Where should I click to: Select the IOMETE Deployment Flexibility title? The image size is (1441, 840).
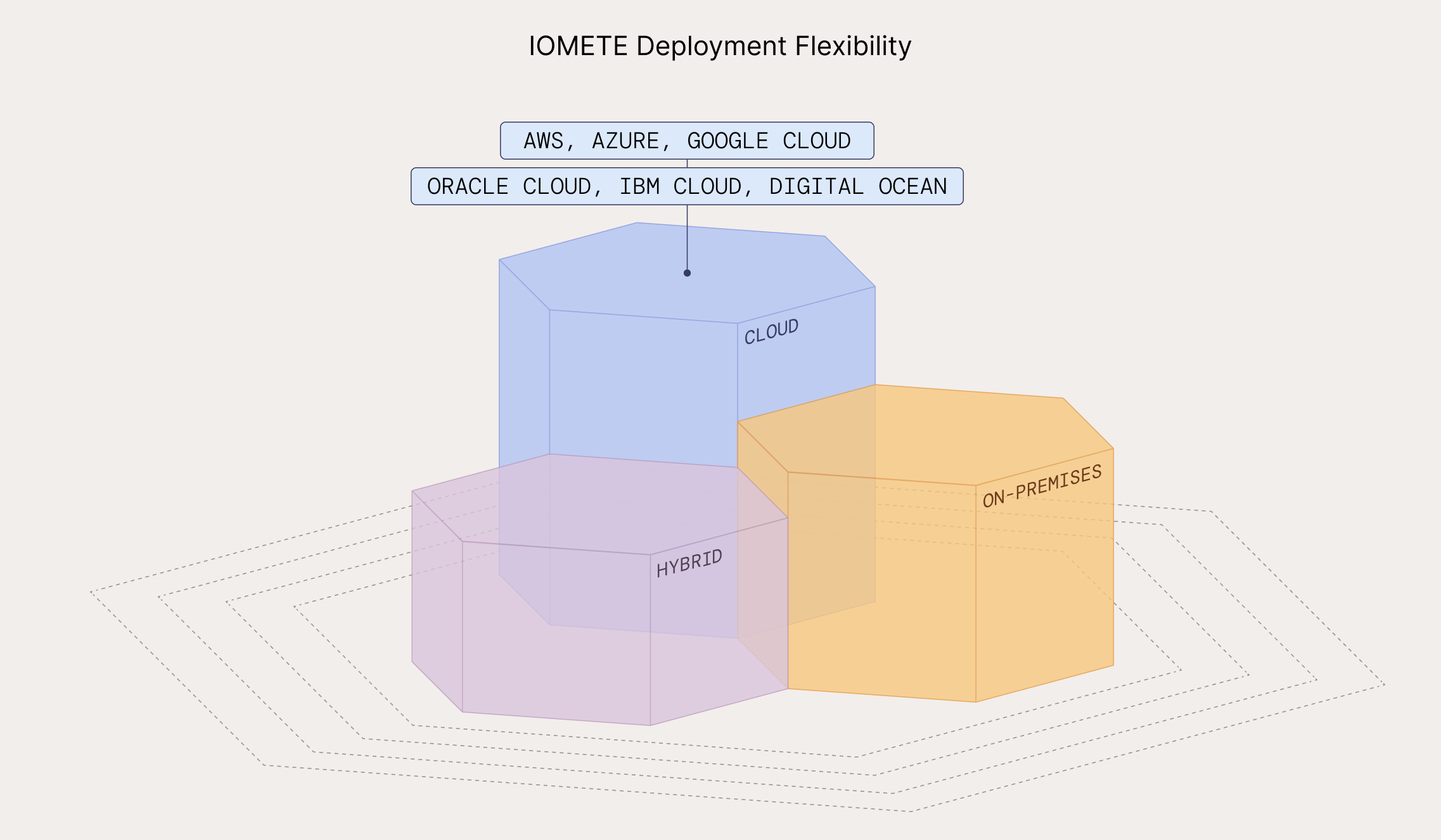[x=719, y=46]
